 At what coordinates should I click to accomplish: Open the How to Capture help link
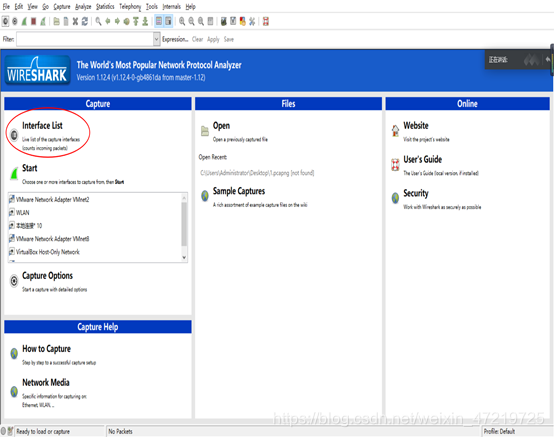(x=46, y=349)
